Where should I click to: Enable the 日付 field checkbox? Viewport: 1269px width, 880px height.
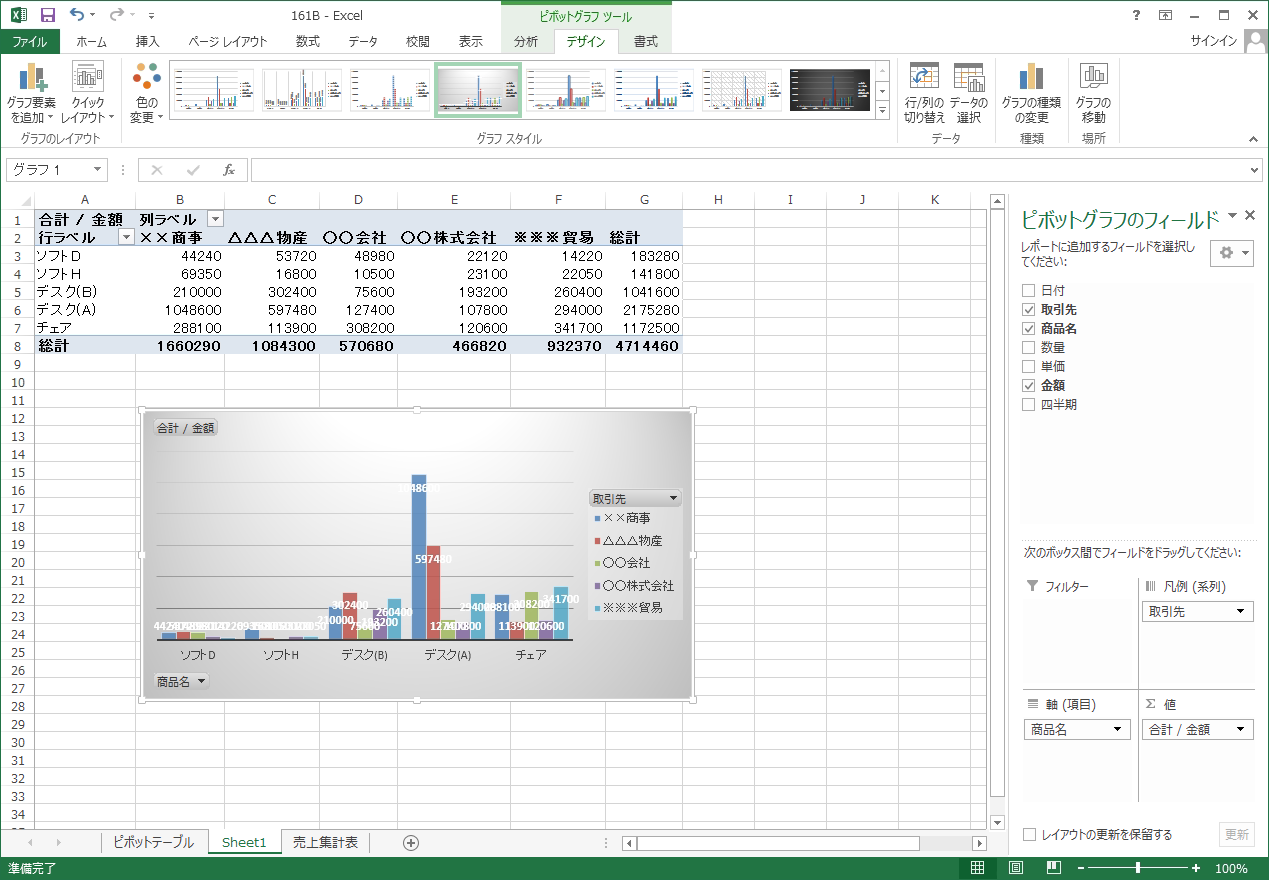(1028, 291)
